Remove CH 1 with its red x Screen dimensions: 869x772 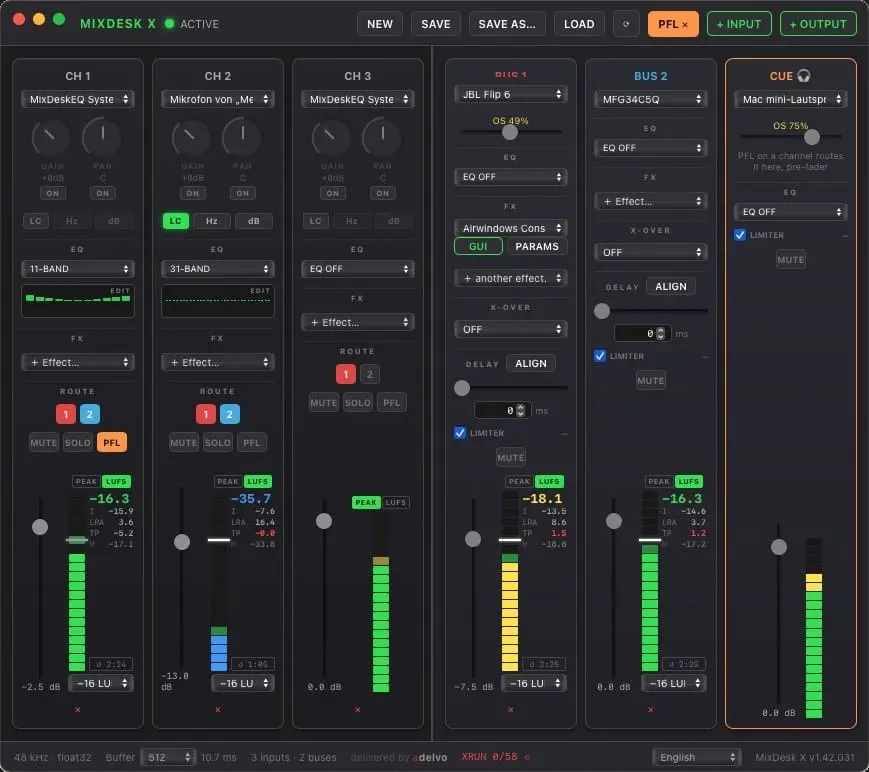pyautogui.click(x=78, y=709)
